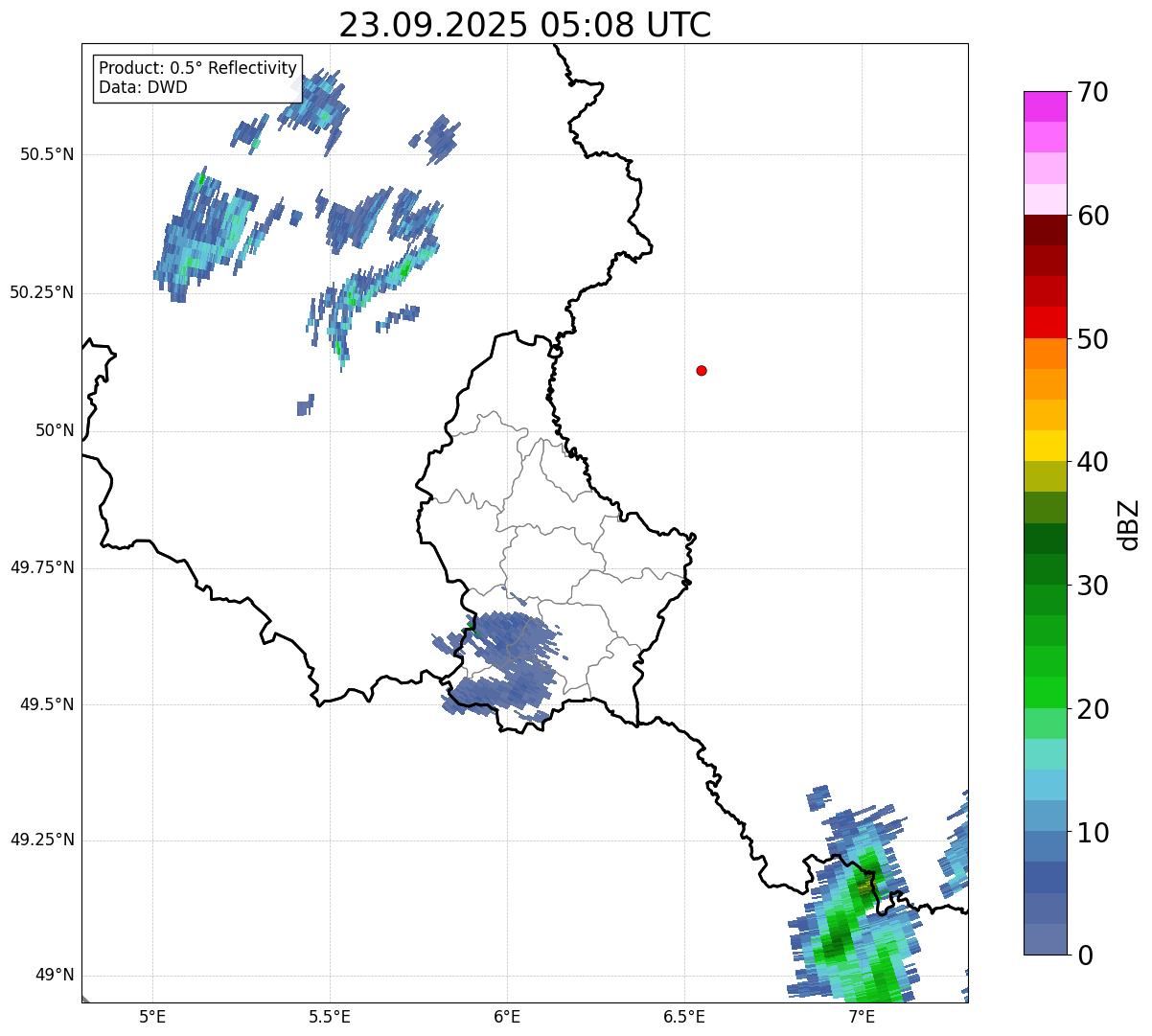Click the small isolated echo near 50°N, 5.4°E
This screenshot has width=1152, height=1036.
[306, 405]
